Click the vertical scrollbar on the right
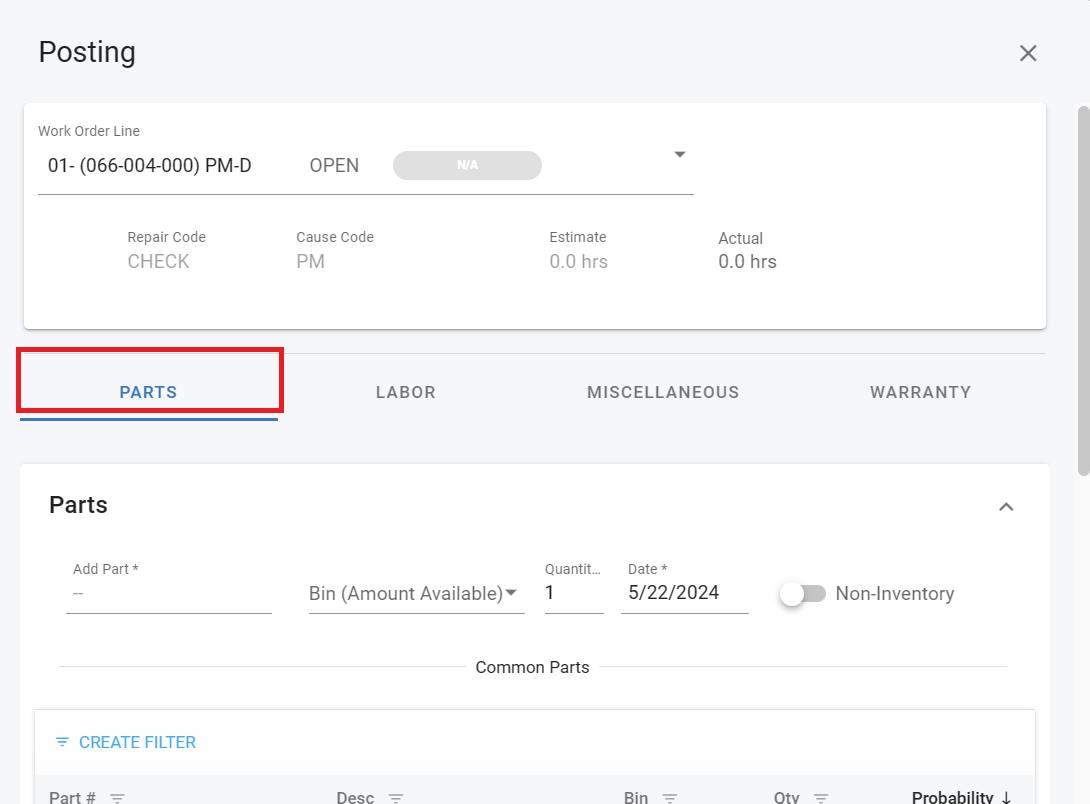Image resolution: width=1090 pixels, height=804 pixels. (1083, 290)
